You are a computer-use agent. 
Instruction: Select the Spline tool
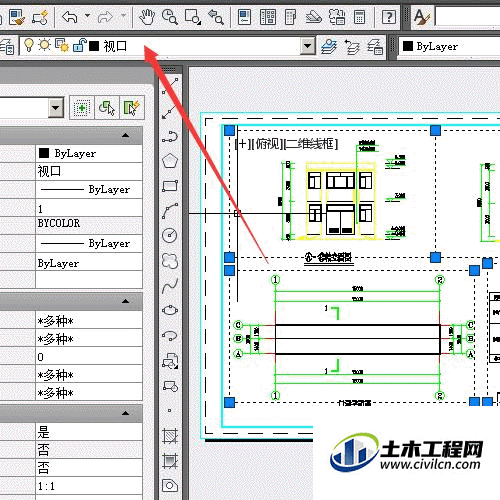coord(170,286)
